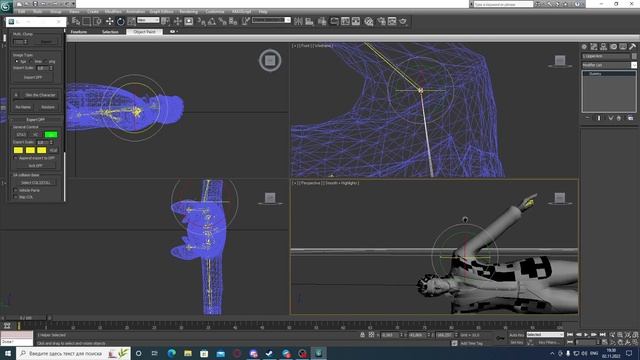
Task: Click the Mirror tool icon
Action: [x=298, y=21]
